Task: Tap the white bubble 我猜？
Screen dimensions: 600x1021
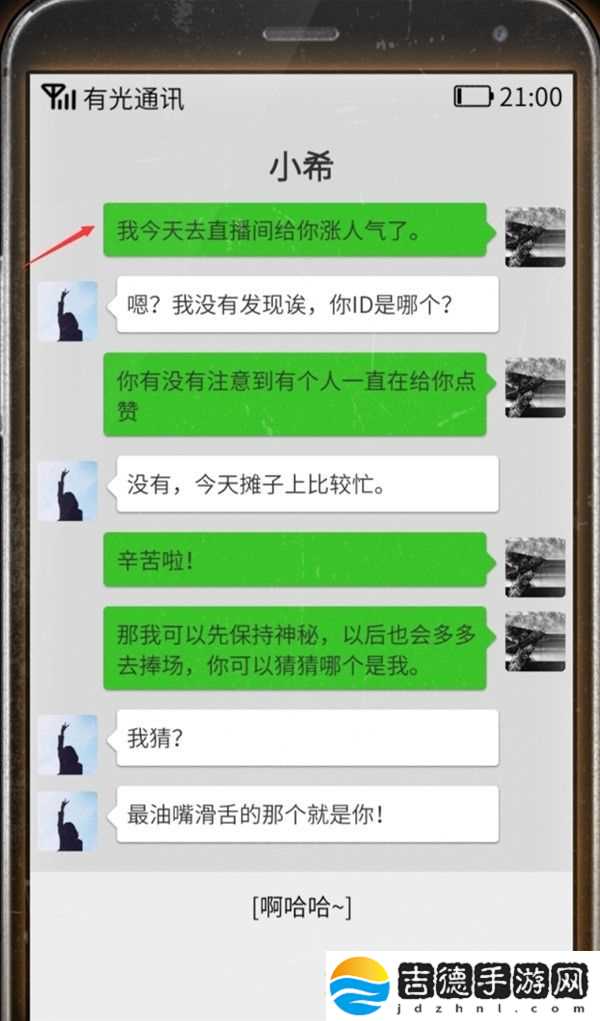Action: [304, 738]
